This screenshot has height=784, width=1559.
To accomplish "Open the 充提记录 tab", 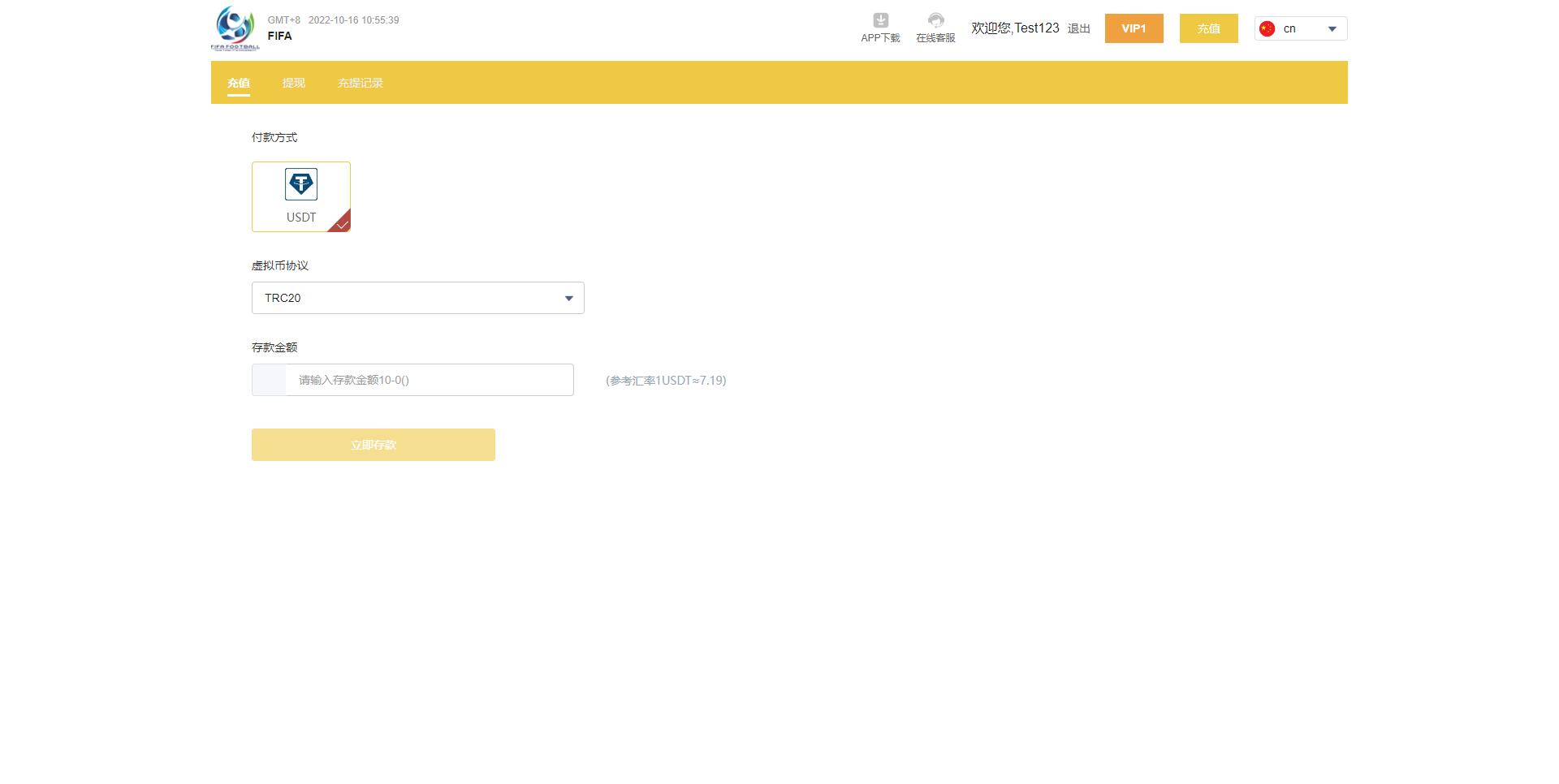I will [360, 83].
